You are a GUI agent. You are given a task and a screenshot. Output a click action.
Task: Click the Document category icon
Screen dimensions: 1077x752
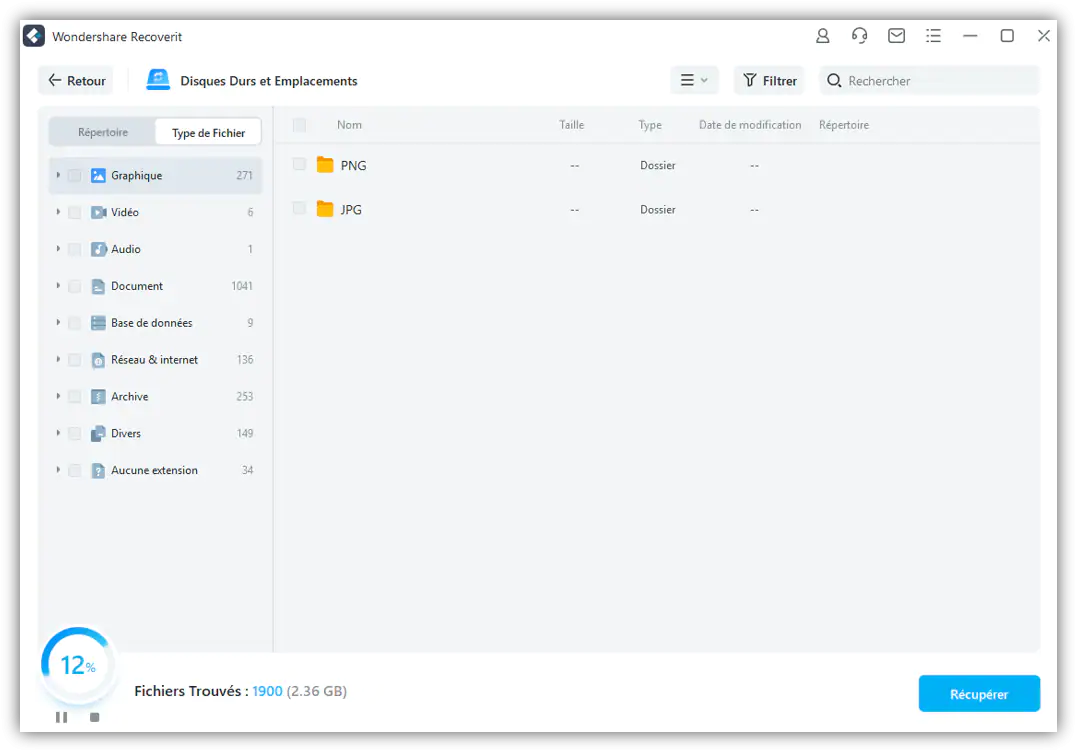coord(98,286)
